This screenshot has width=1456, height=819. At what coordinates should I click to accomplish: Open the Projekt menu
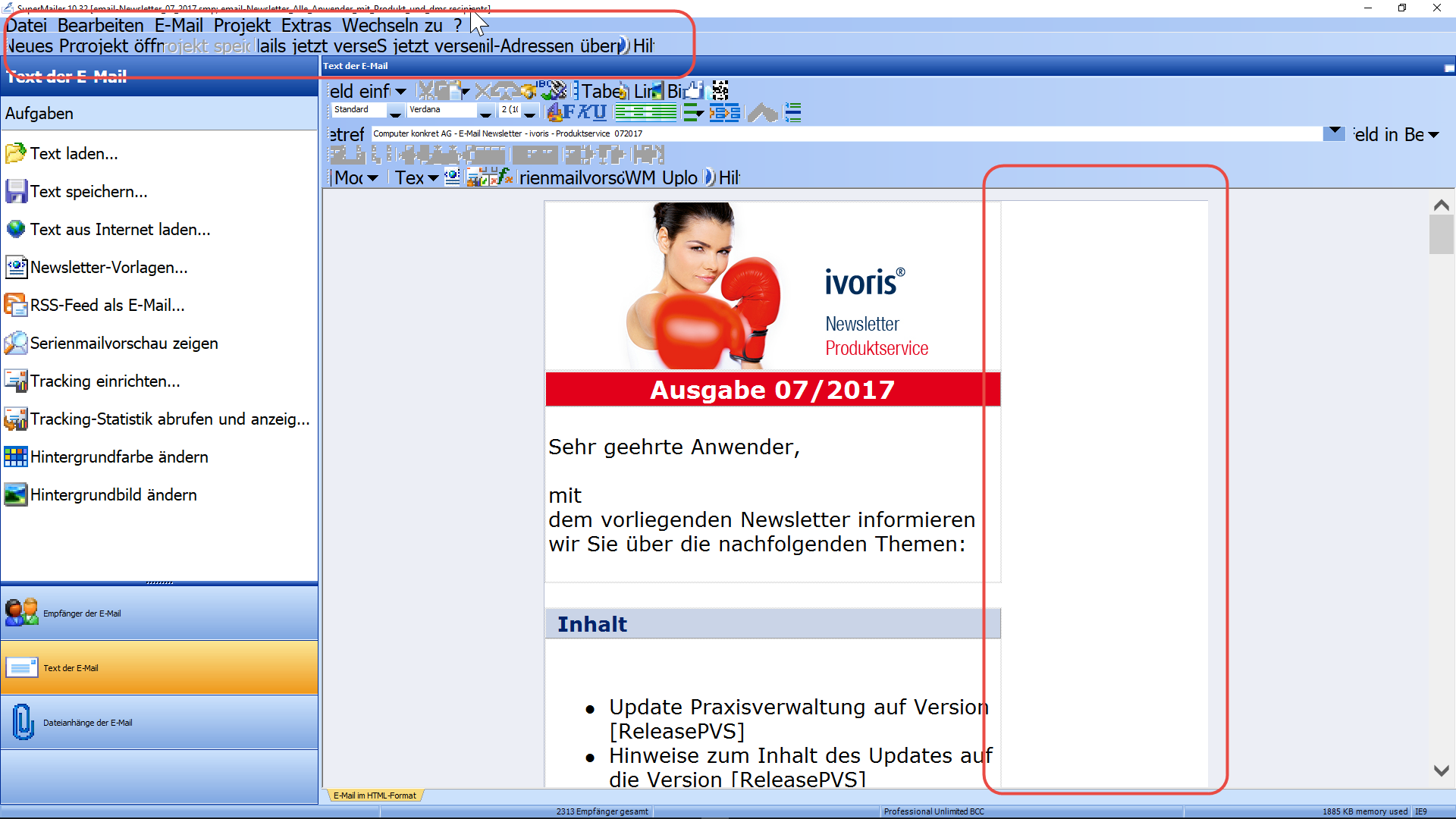(x=242, y=26)
